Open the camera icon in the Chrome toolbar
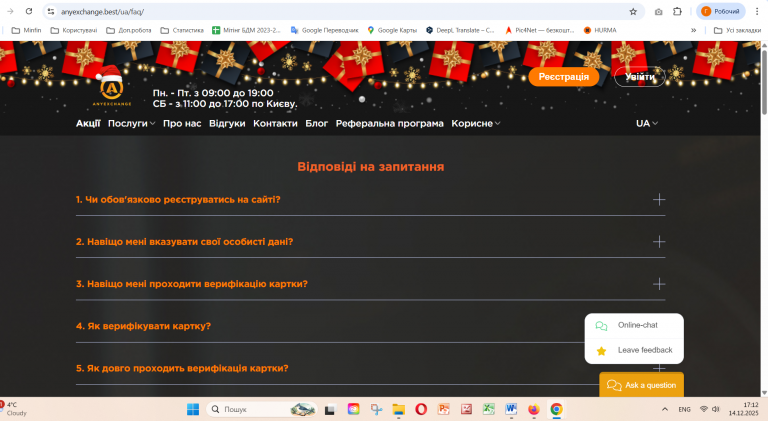Viewport: 768px width, 421px height. tap(658, 11)
